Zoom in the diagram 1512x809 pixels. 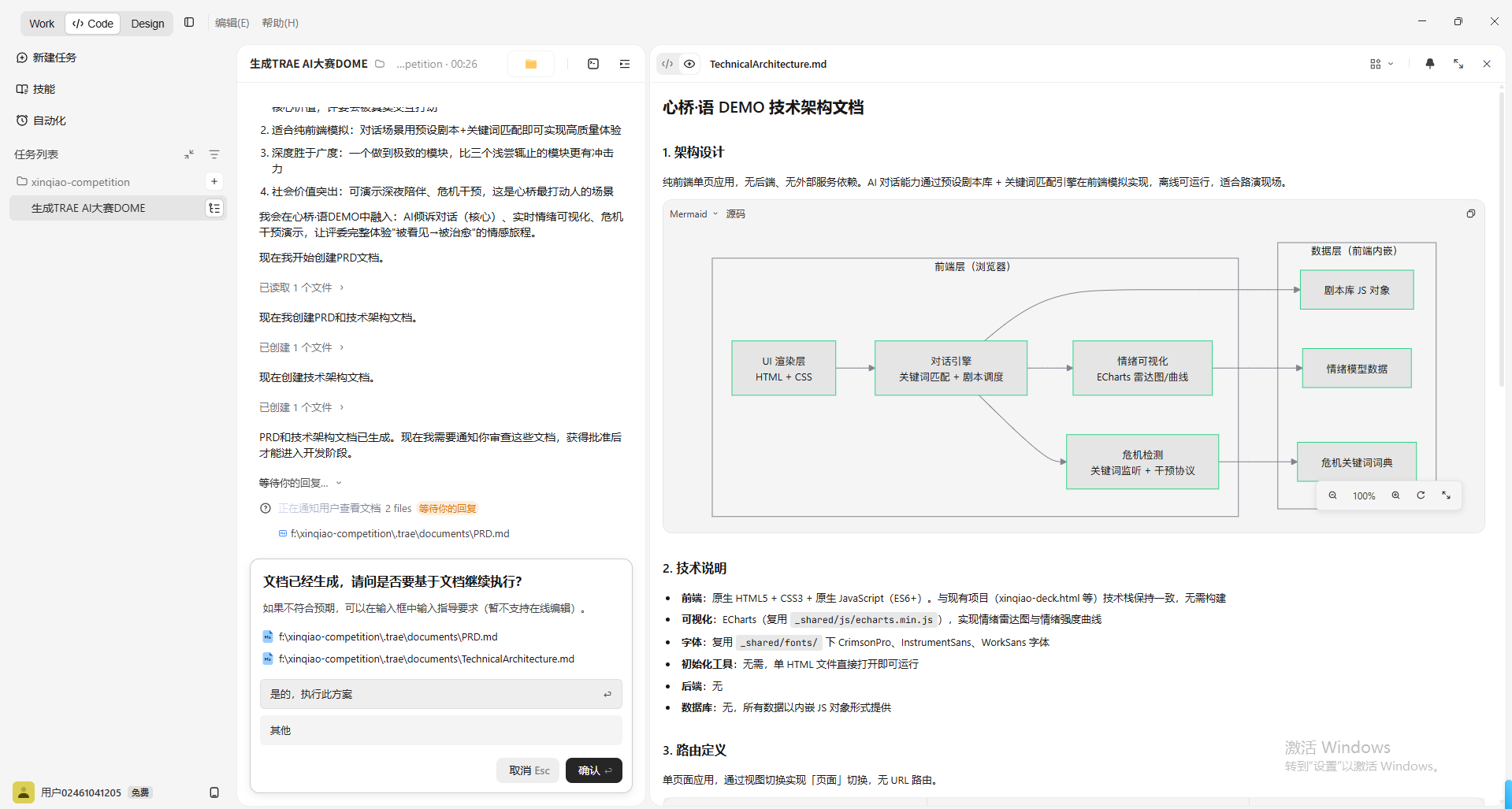coord(1395,495)
